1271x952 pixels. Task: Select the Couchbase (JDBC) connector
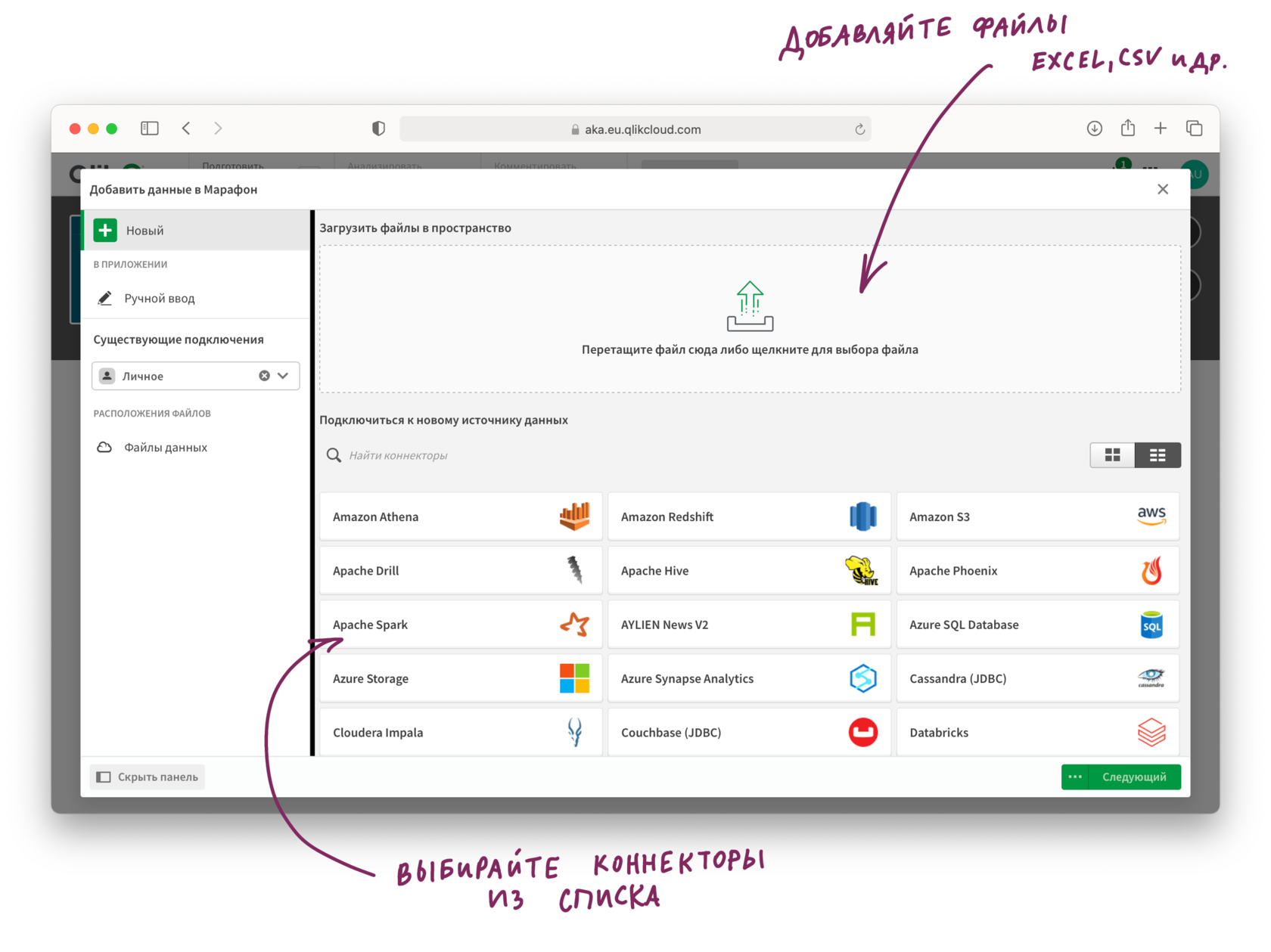pyautogui.click(x=749, y=732)
